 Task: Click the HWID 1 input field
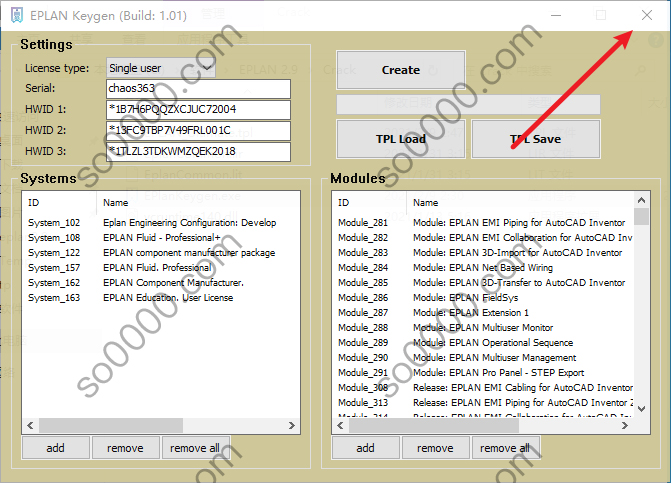198,110
